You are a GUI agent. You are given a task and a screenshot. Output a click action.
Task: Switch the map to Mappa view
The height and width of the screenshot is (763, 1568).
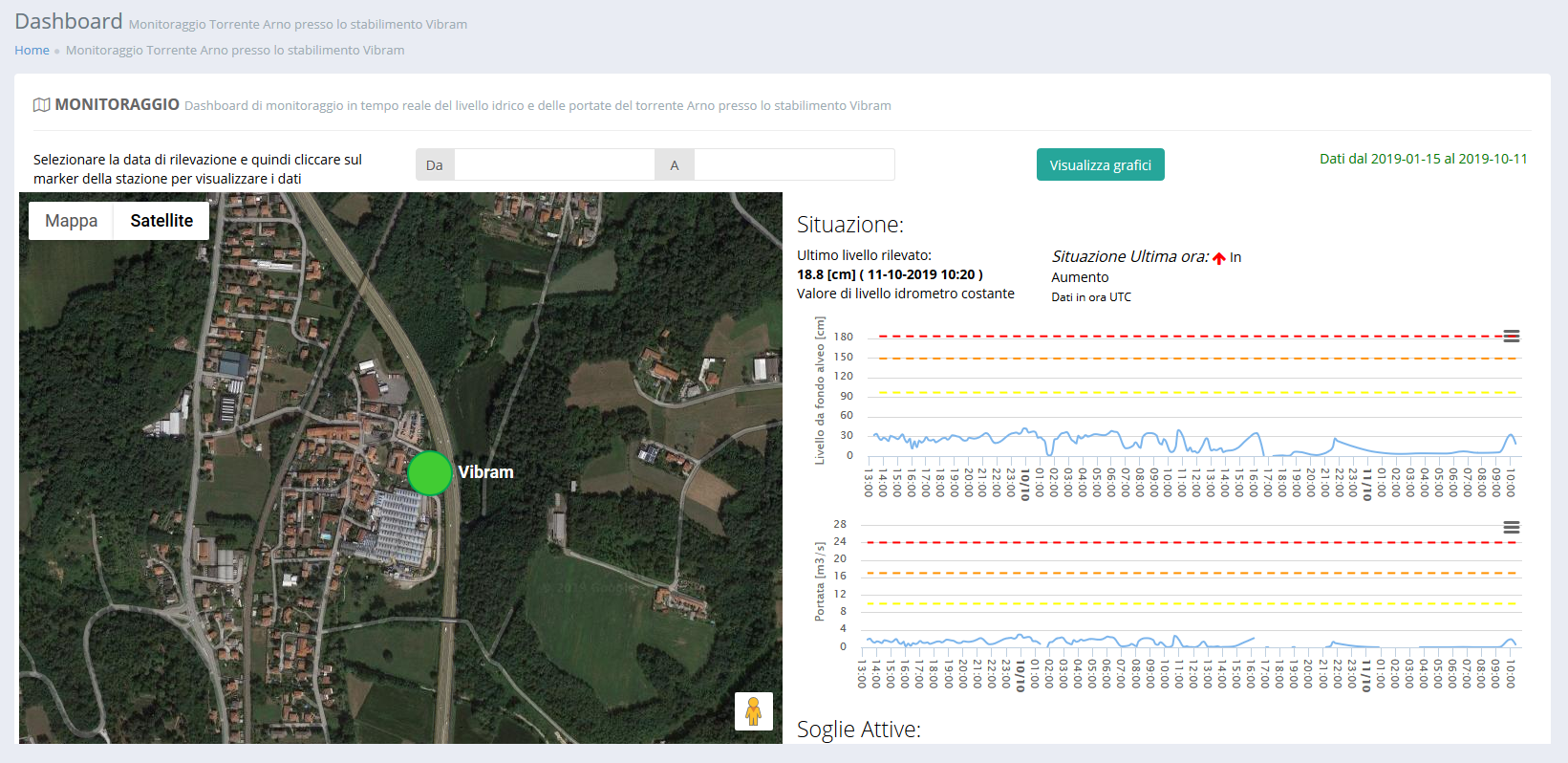tap(71, 221)
